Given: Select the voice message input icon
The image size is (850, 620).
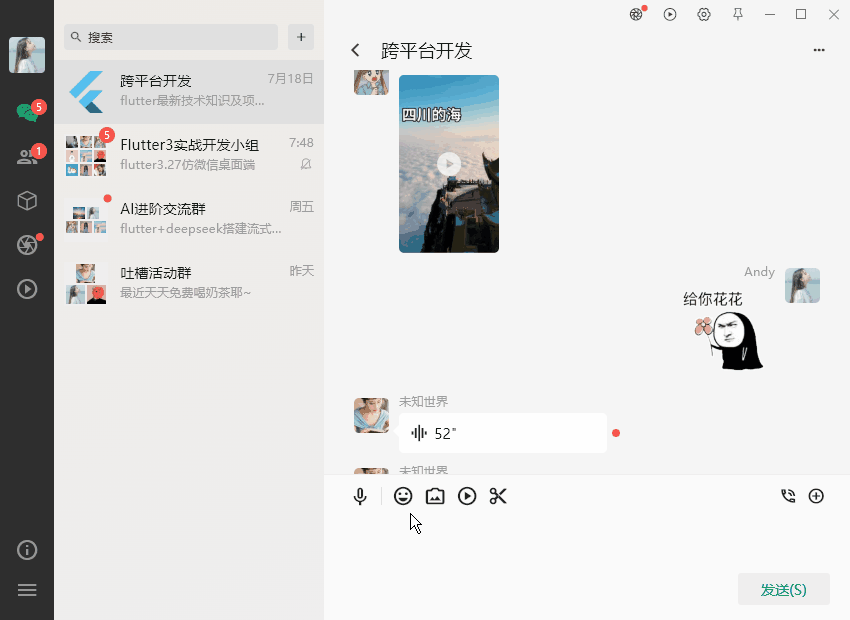Looking at the screenshot, I should (x=360, y=495).
